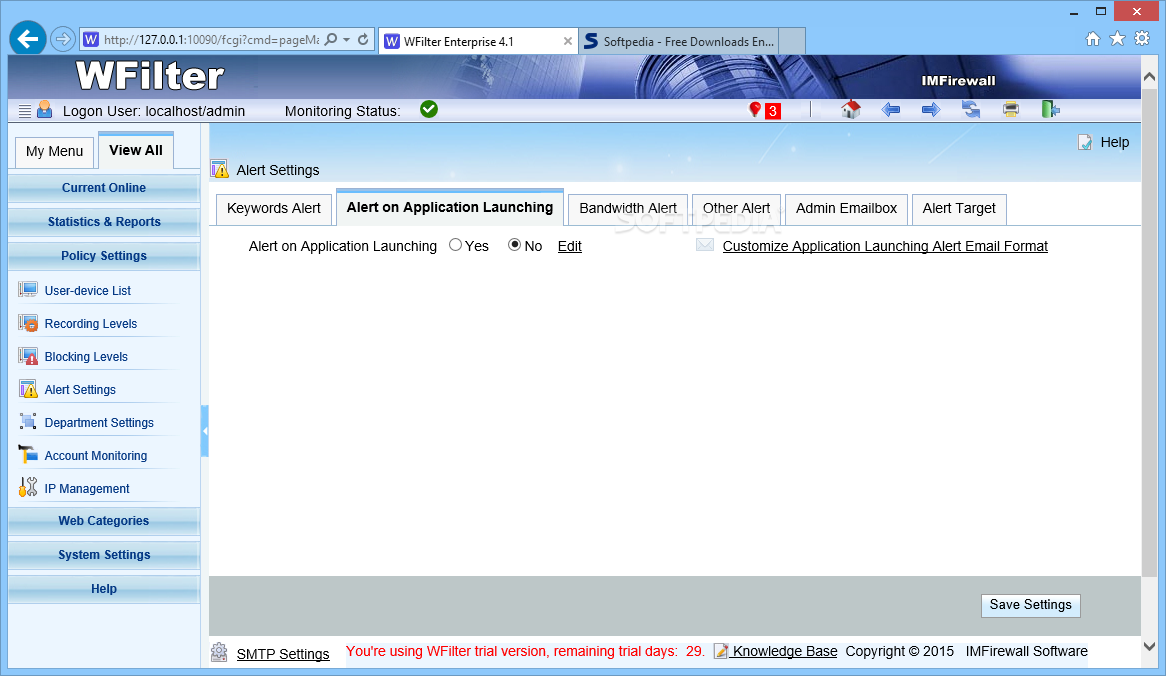
Task: Click the browser URL address field
Action: [211, 39]
